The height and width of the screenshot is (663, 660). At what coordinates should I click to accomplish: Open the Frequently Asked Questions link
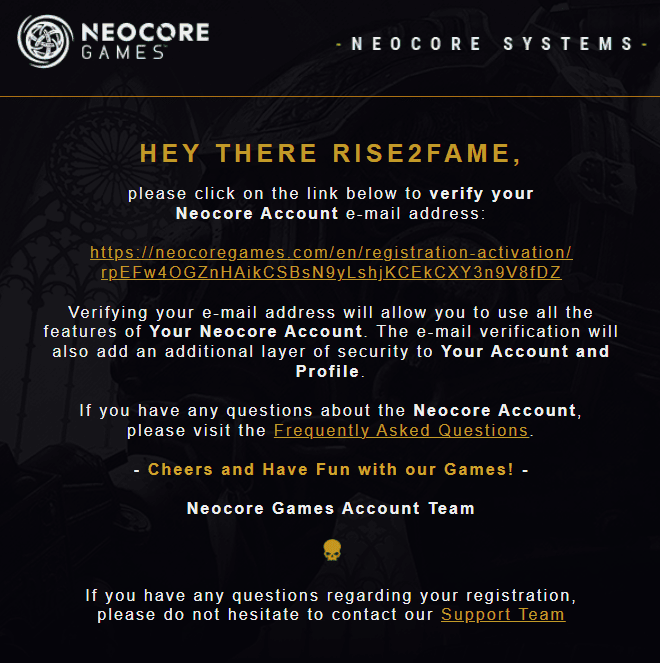(x=401, y=430)
